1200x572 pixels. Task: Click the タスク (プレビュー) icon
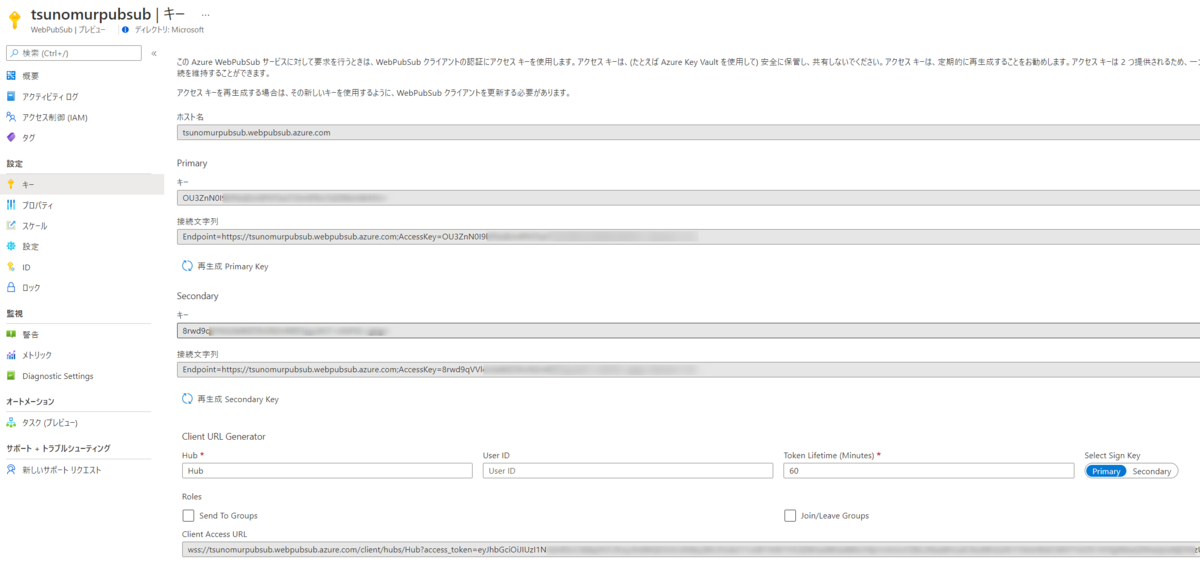pyautogui.click(x=11, y=423)
